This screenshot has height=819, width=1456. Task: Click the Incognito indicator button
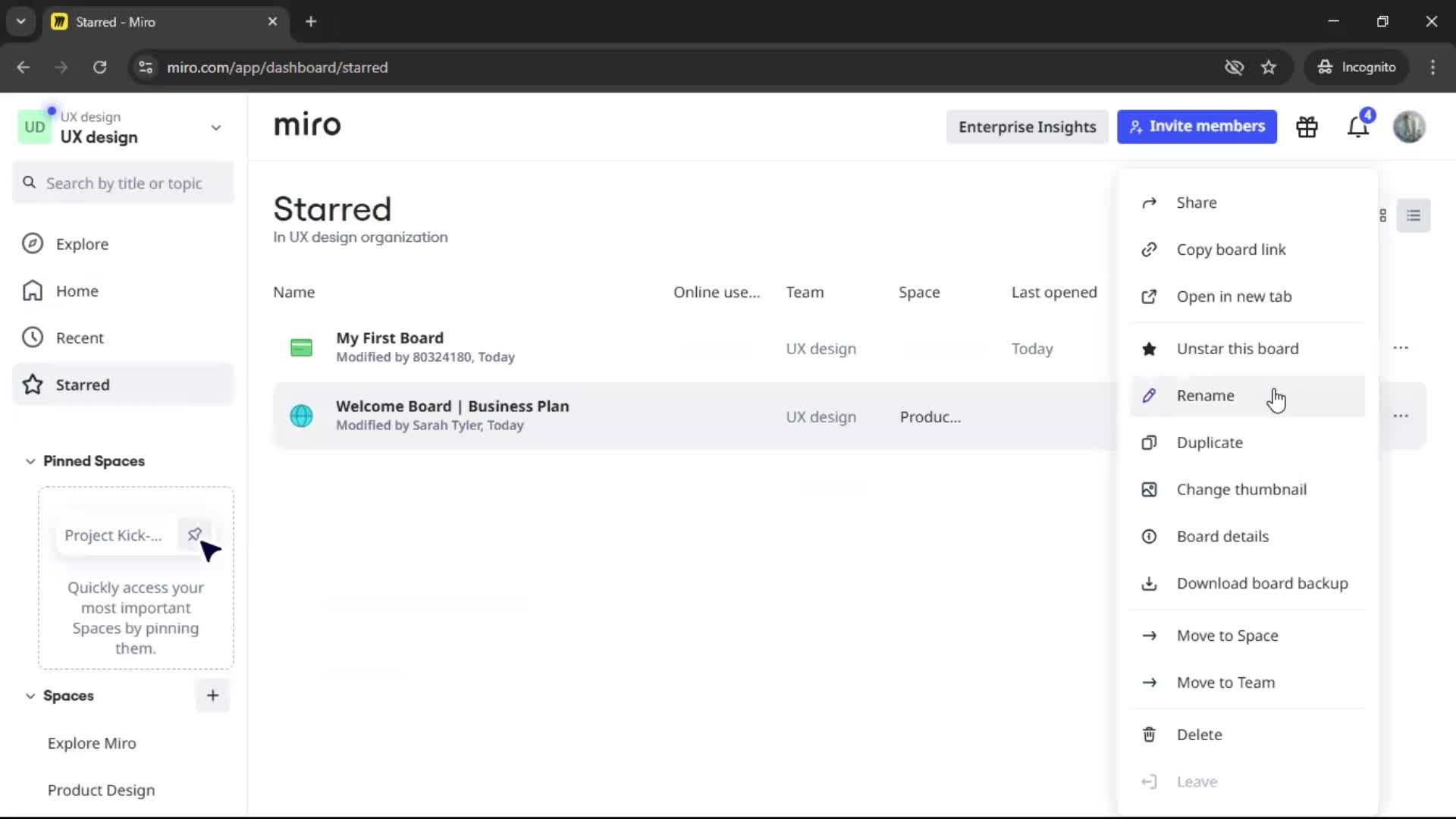(x=1357, y=67)
